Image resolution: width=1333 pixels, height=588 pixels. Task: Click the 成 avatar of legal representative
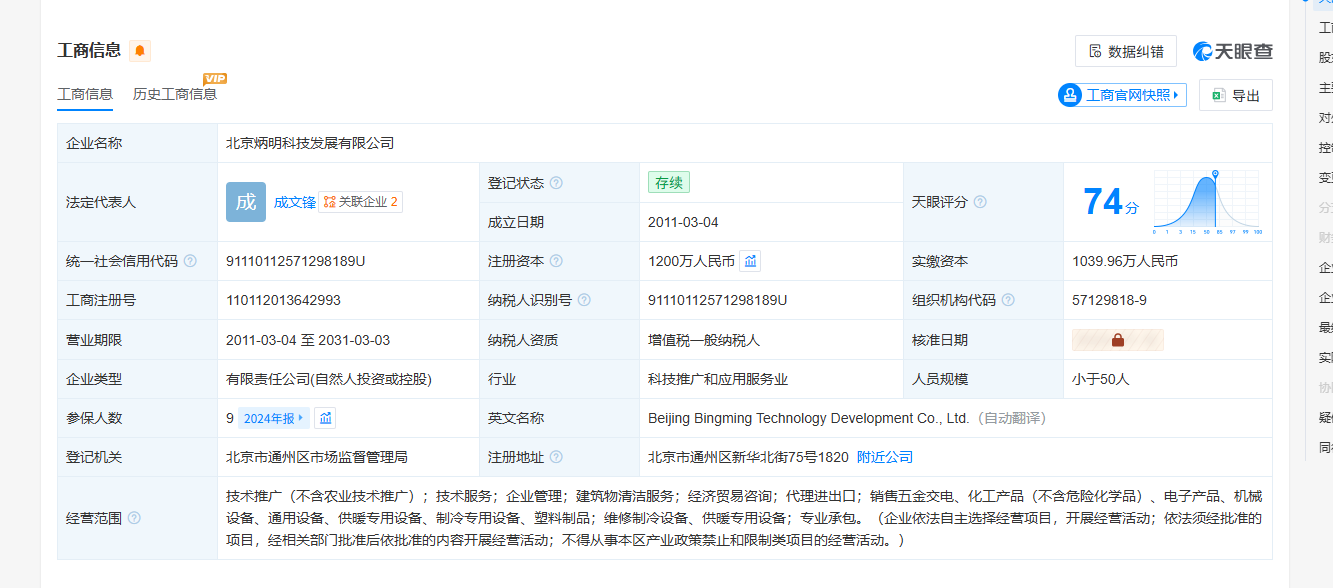coord(246,201)
